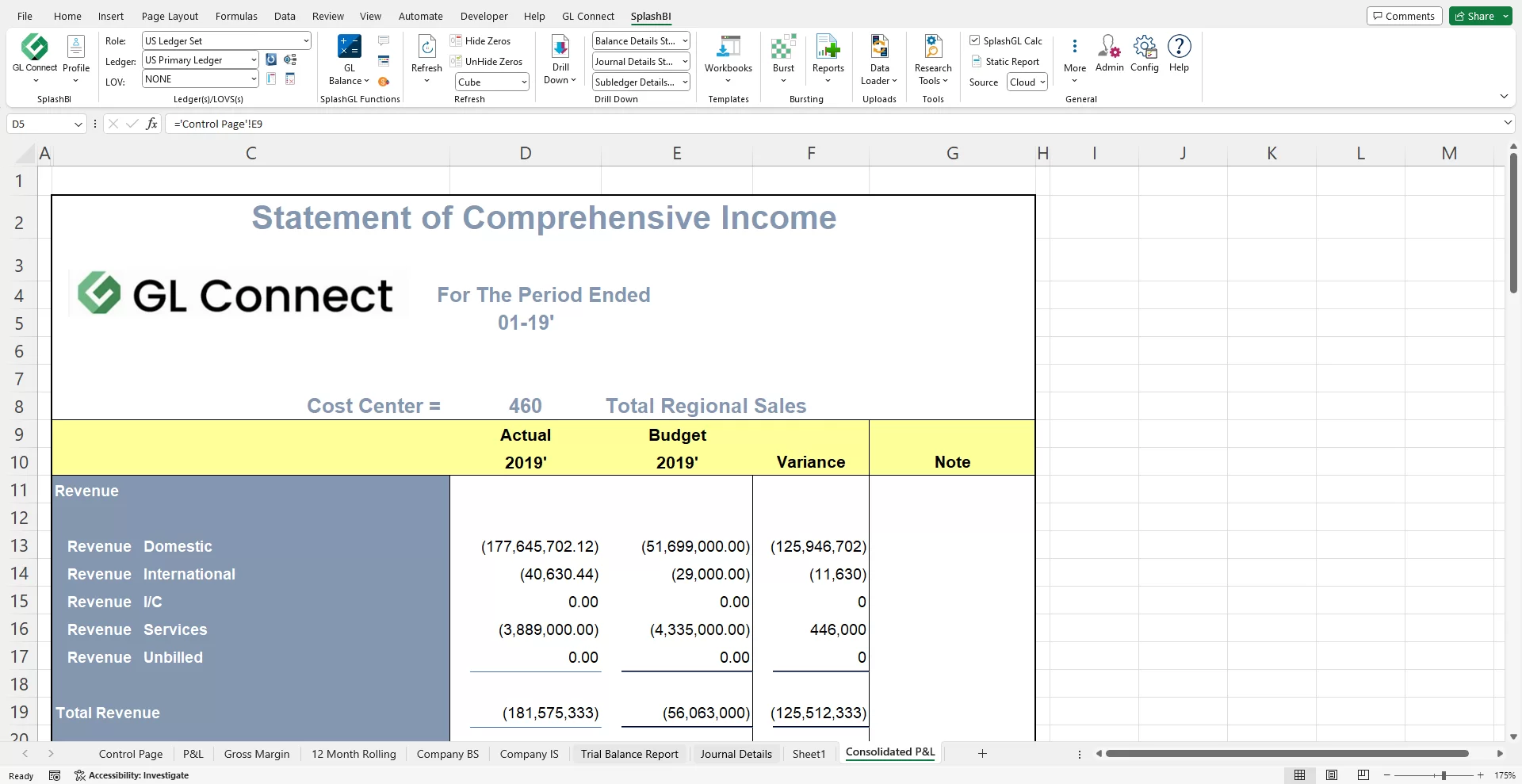Click the zoom slider in status bar
Image resolution: width=1522 pixels, height=784 pixels.
coord(1444,775)
